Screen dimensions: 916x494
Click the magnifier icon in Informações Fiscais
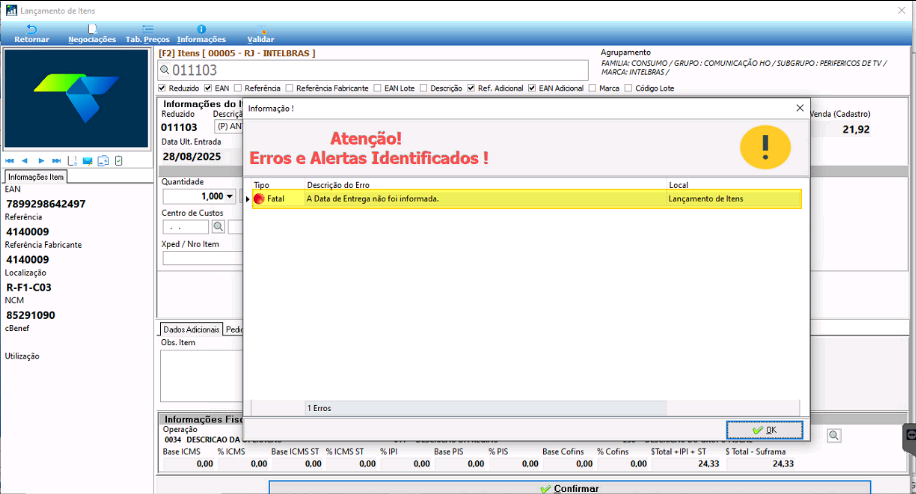tap(834, 436)
